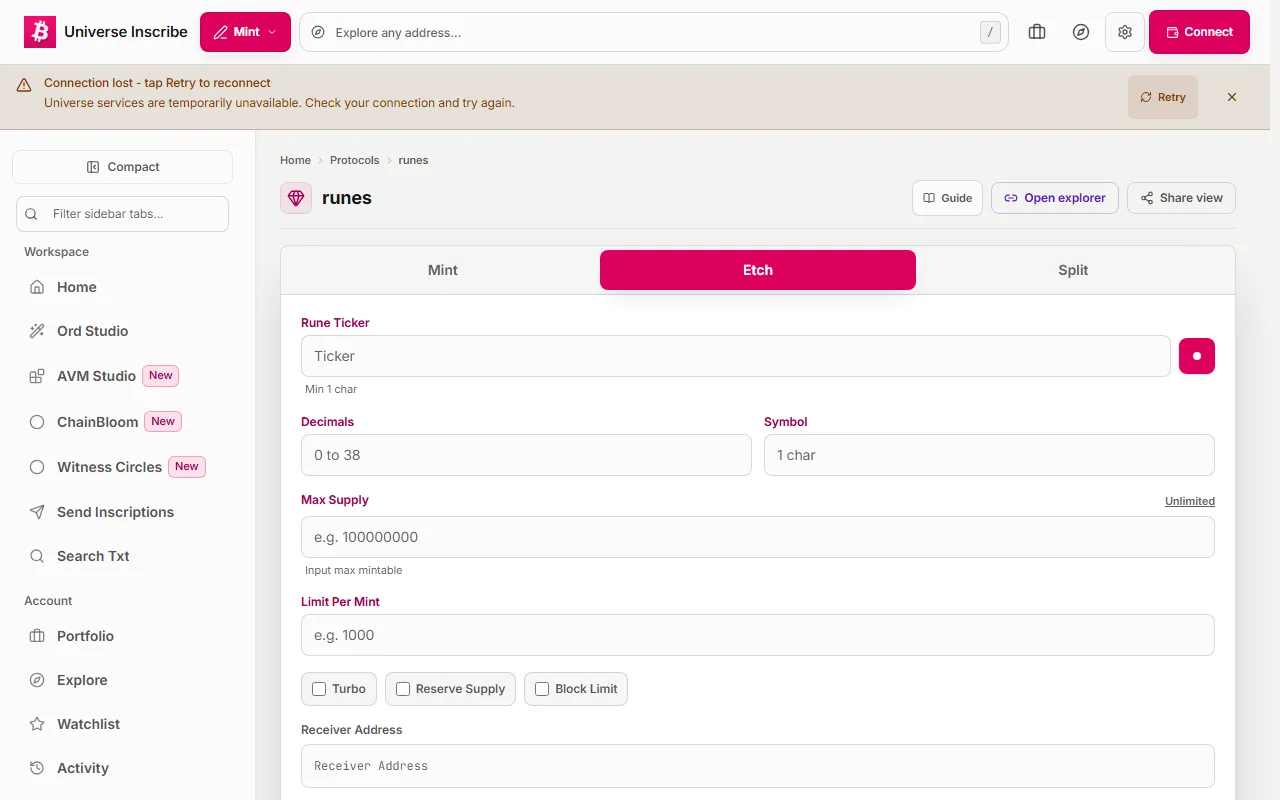Click the Min 1 char hint text

(x=331, y=389)
